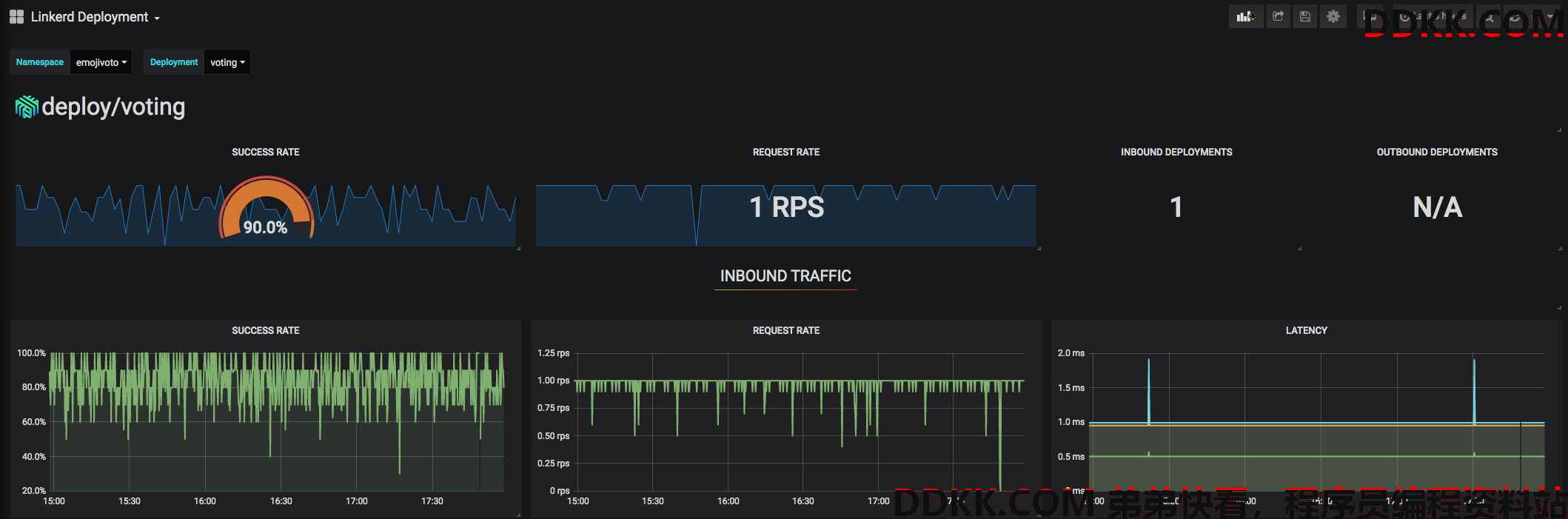Click the INBOUND TRAFFIC link

(x=785, y=276)
